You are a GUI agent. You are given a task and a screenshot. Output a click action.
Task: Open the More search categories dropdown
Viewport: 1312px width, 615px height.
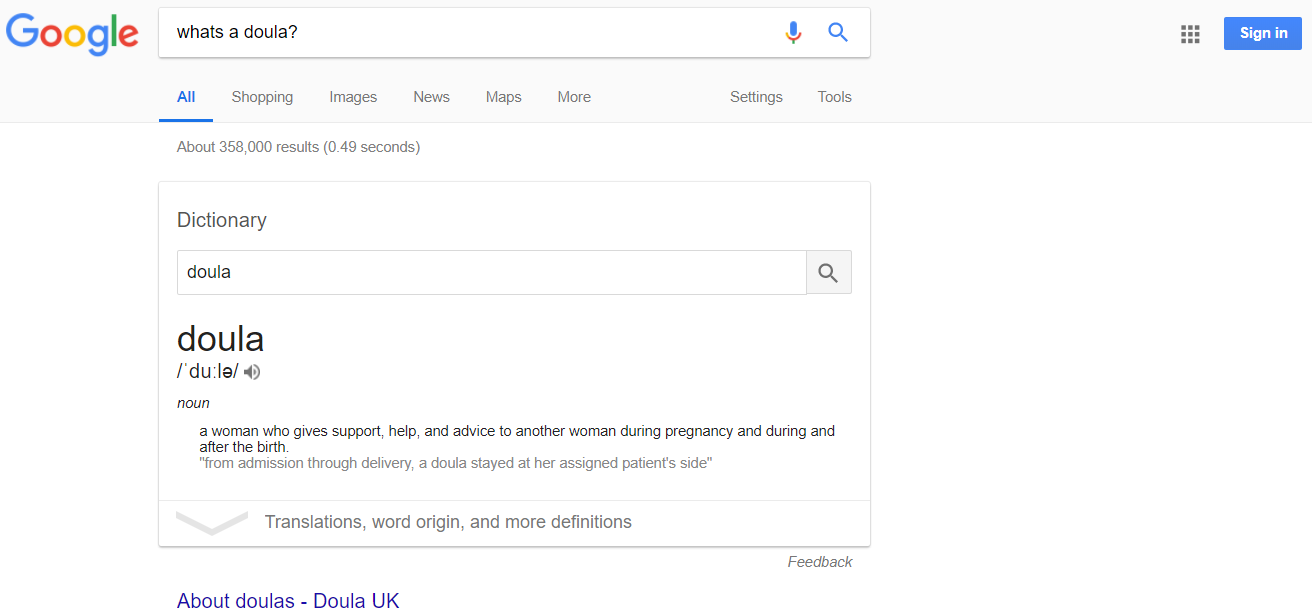(x=574, y=97)
